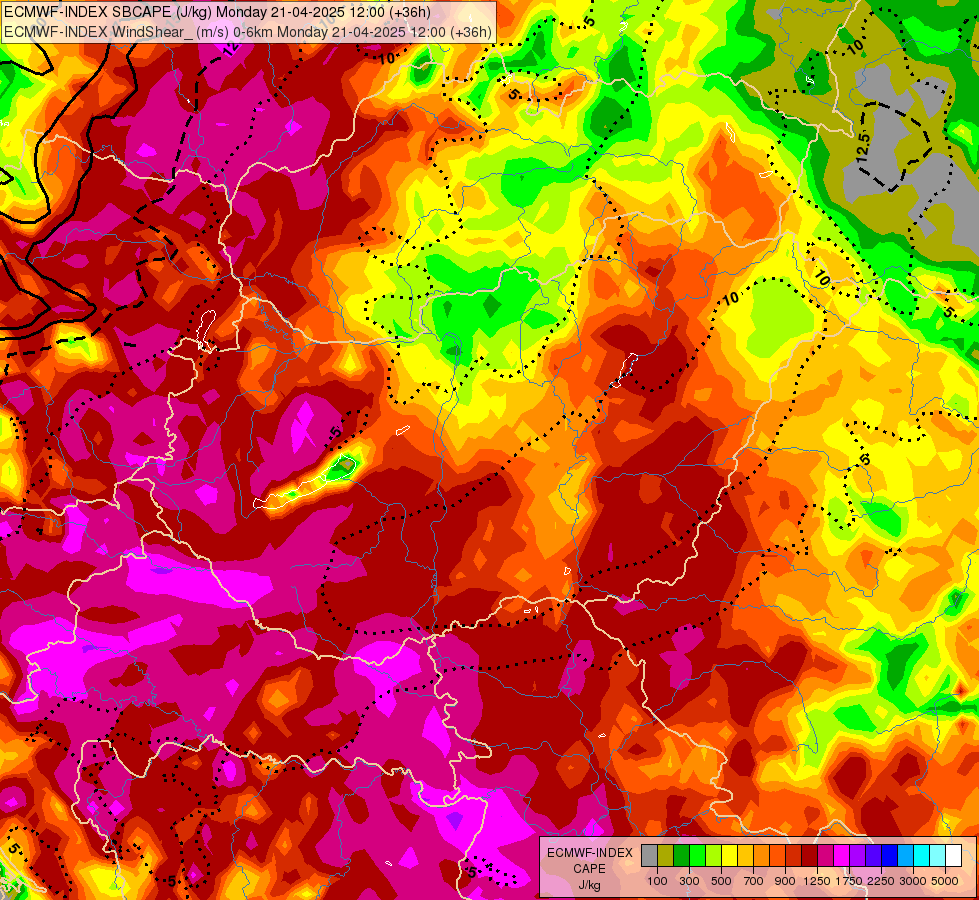
Task: Pick the brick red swatch after 900 tick
Action: (794, 855)
